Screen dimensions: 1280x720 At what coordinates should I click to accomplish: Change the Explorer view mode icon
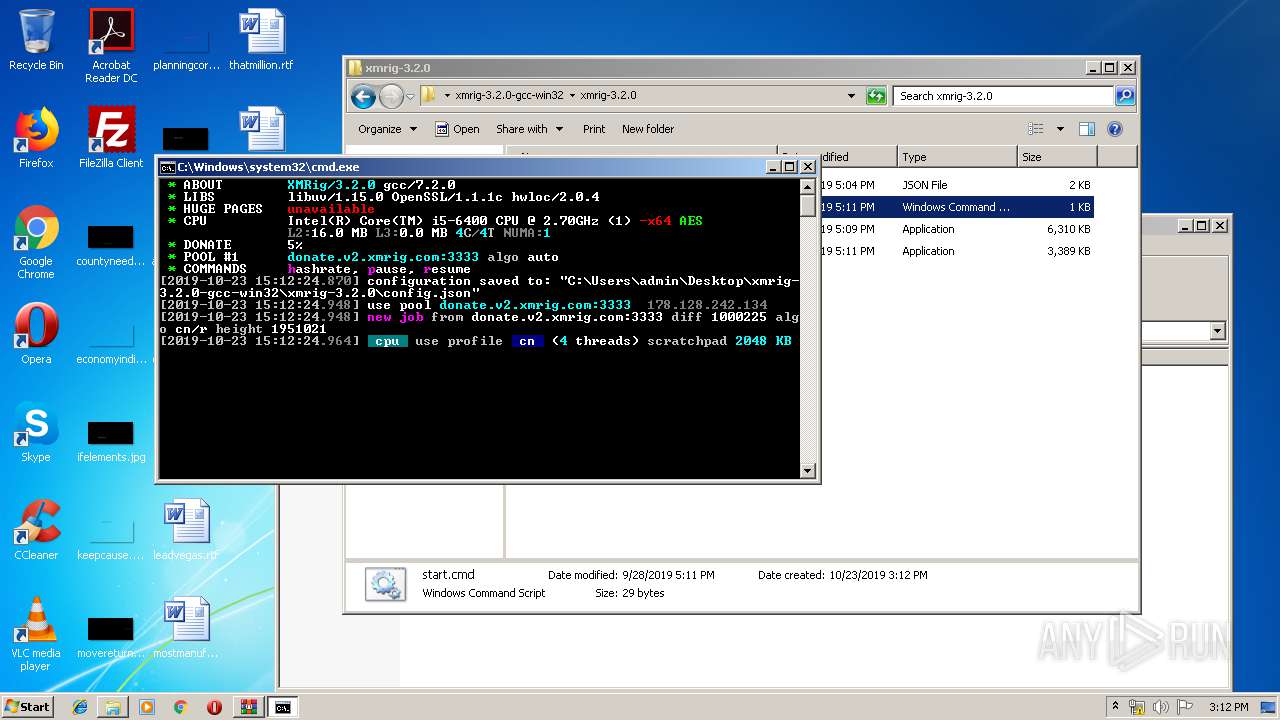click(1035, 129)
